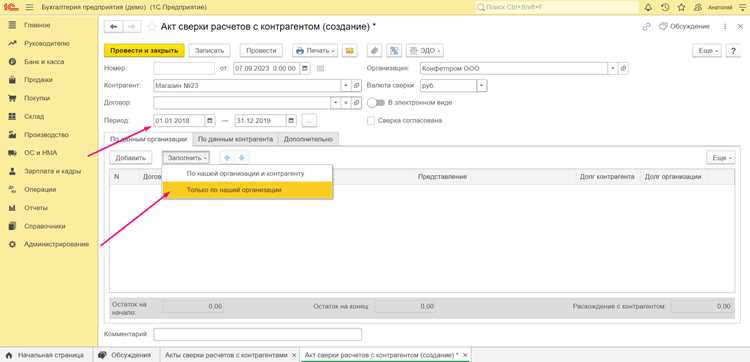Expand the Организация dropdown arrow
Image resolution: width=750 pixels, height=362 pixels.
613,68
